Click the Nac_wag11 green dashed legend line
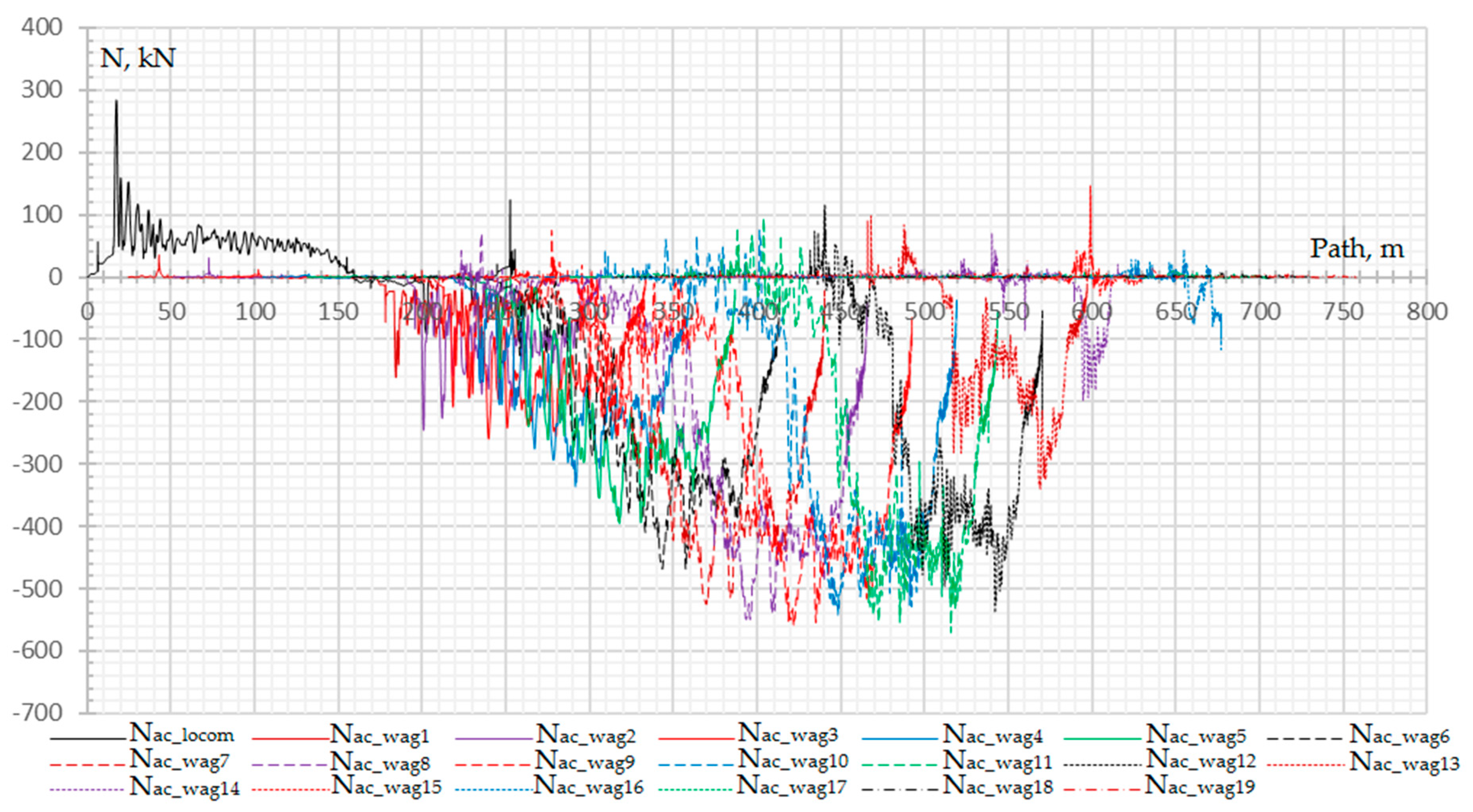Image resolution: width=1473 pixels, height=812 pixels. (900, 764)
